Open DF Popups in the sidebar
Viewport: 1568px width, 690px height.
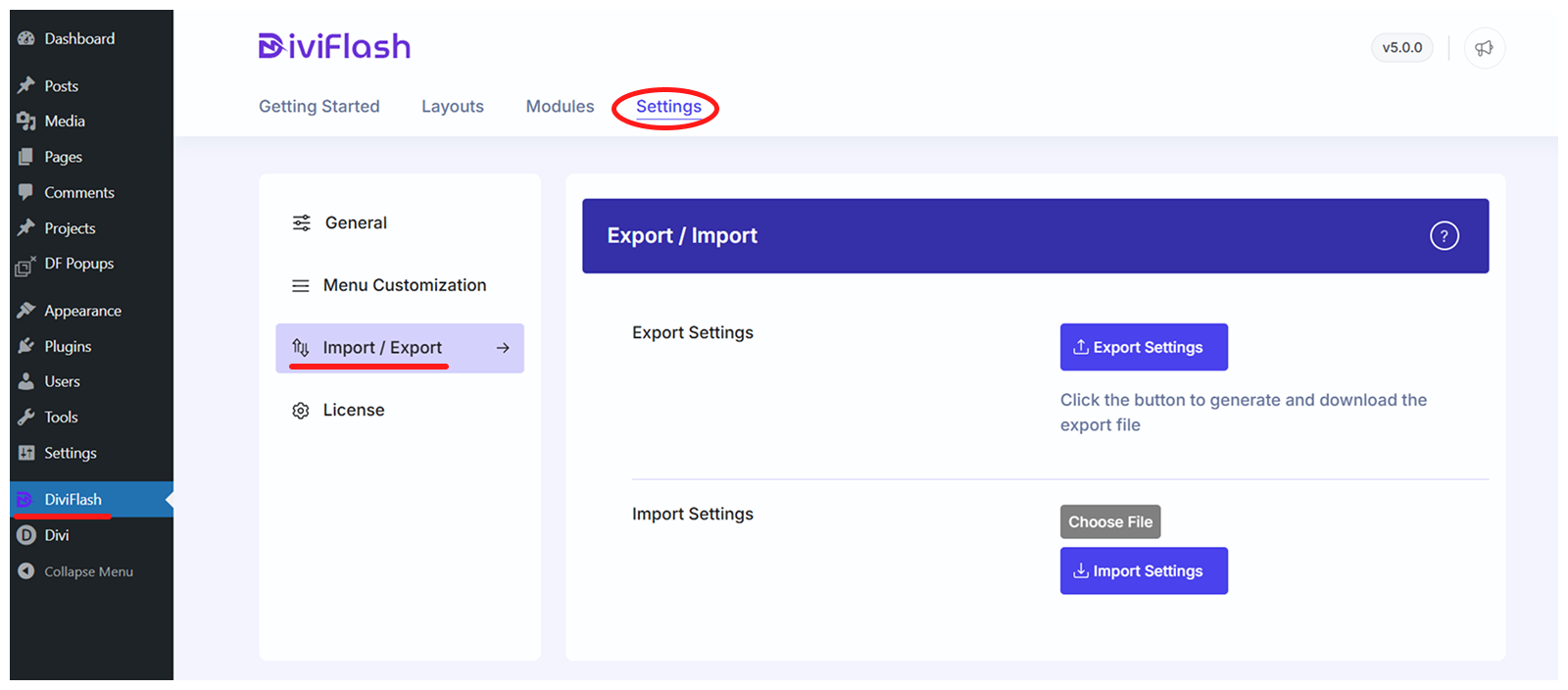pyautogui.click(x=78, y=264)
